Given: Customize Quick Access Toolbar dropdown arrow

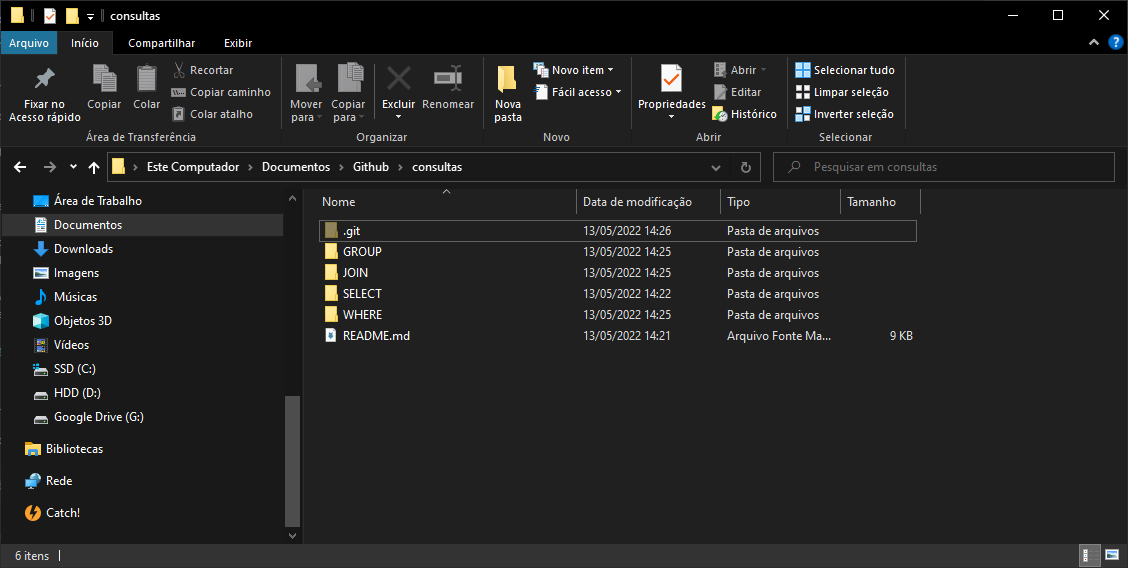Looking at the screenshot, I should pos(90,16).
